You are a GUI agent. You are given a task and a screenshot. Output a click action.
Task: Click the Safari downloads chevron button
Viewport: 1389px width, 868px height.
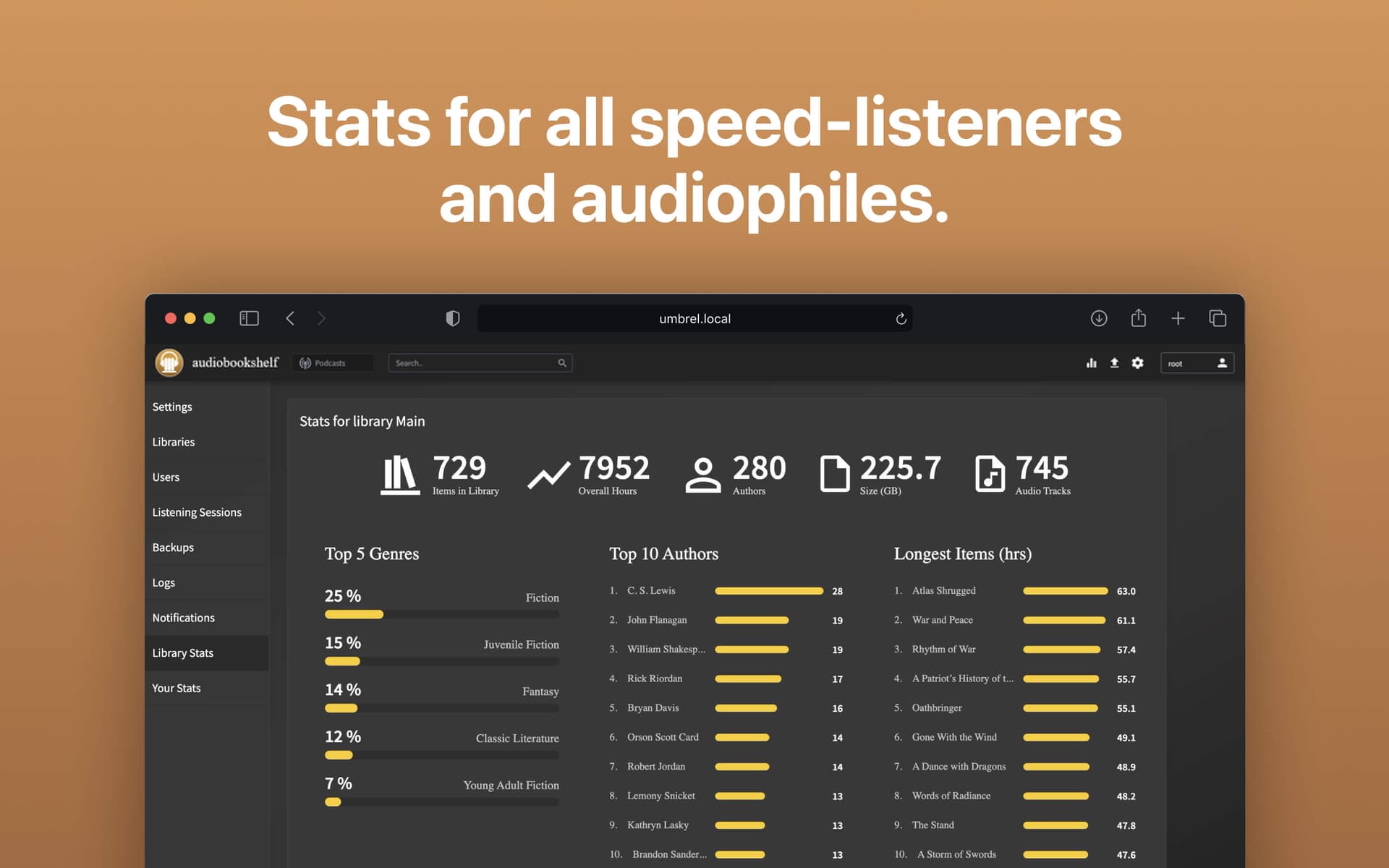click(1099, 318)
